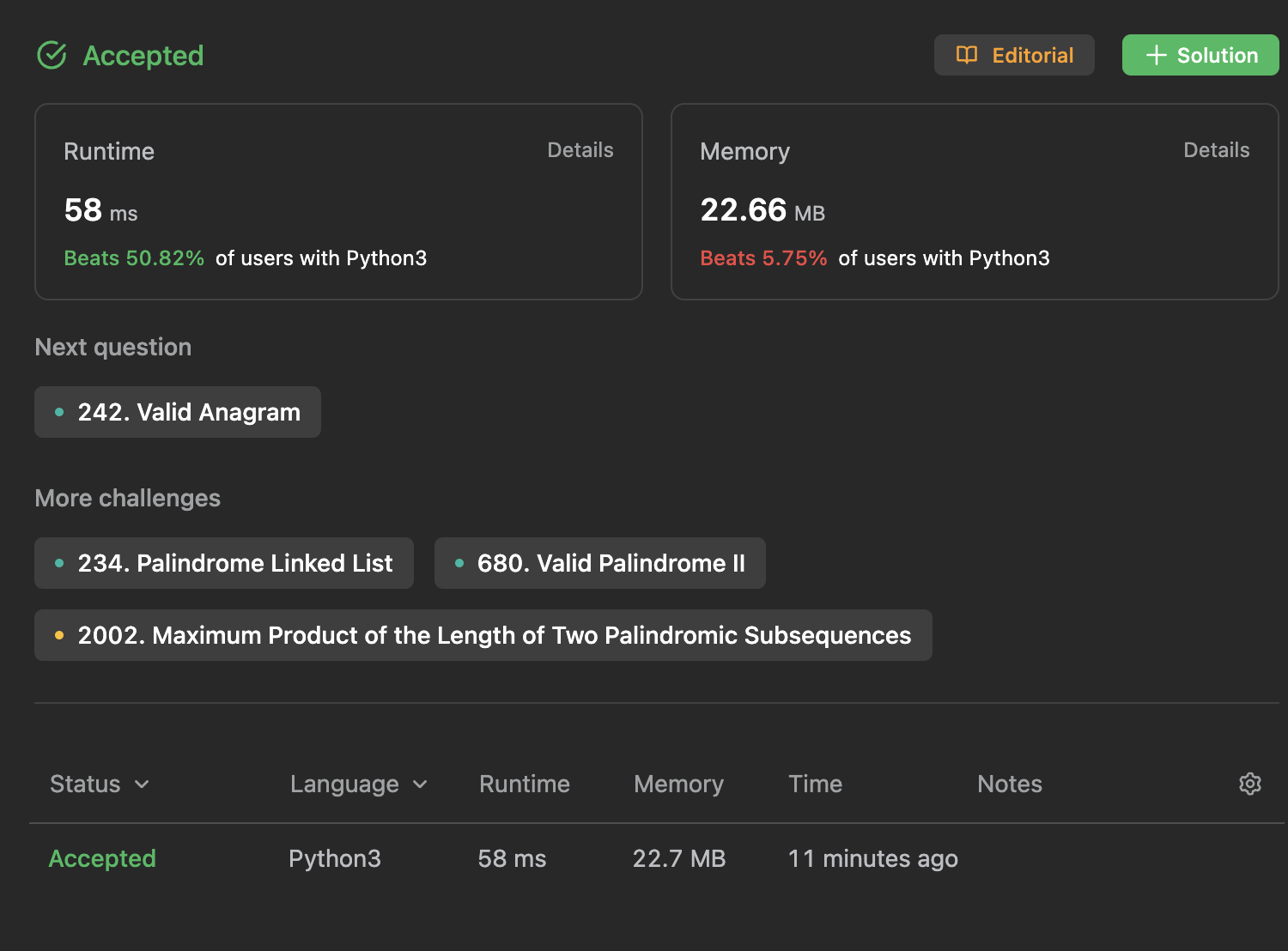Screen dimensions: 1288x951
Task: Click the Beats 5.75% memory text
Action: [x=763, y=258]
